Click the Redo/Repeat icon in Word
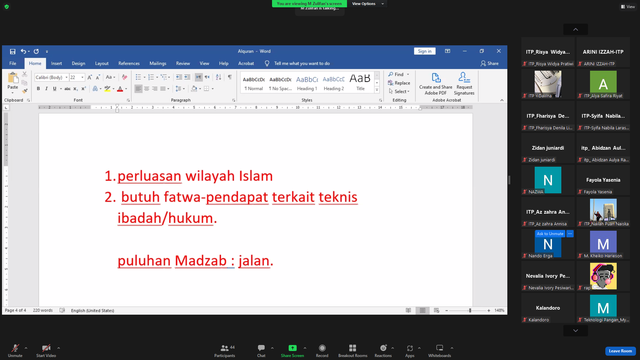Screen dimensions: 640x360 coord(36,51)
